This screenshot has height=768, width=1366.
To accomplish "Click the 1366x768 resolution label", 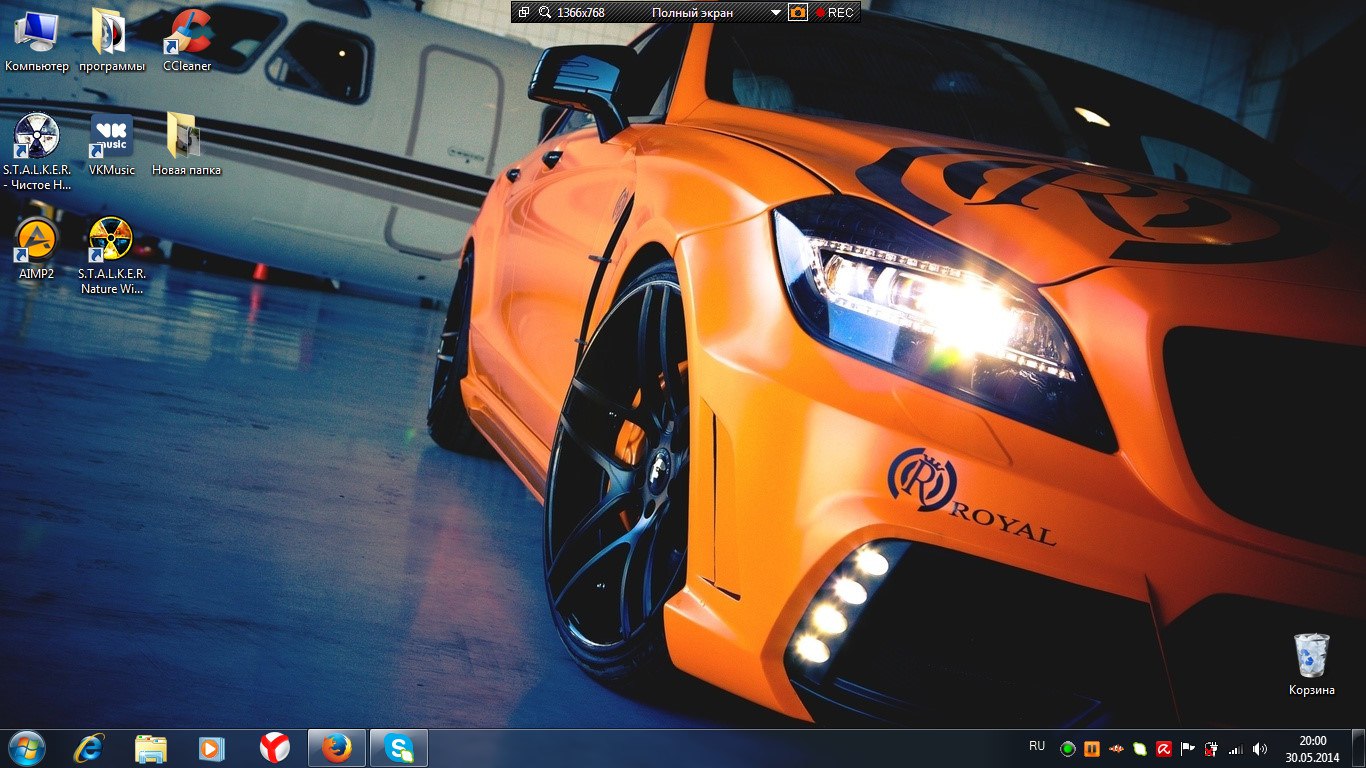I will point(581,13).
